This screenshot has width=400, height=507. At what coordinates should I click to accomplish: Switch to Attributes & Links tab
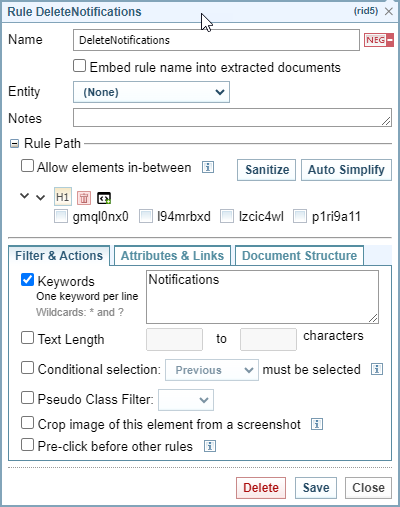click(172, 256)
